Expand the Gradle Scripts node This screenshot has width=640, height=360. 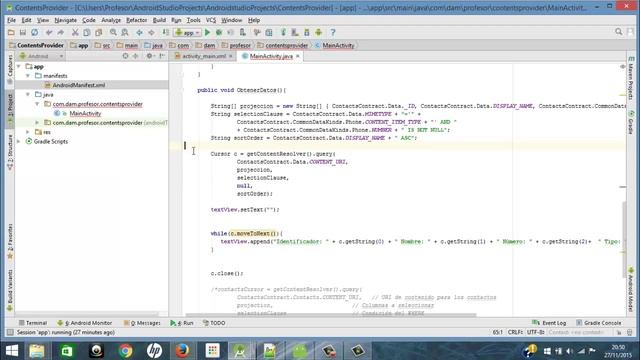(x=19, y=141)
